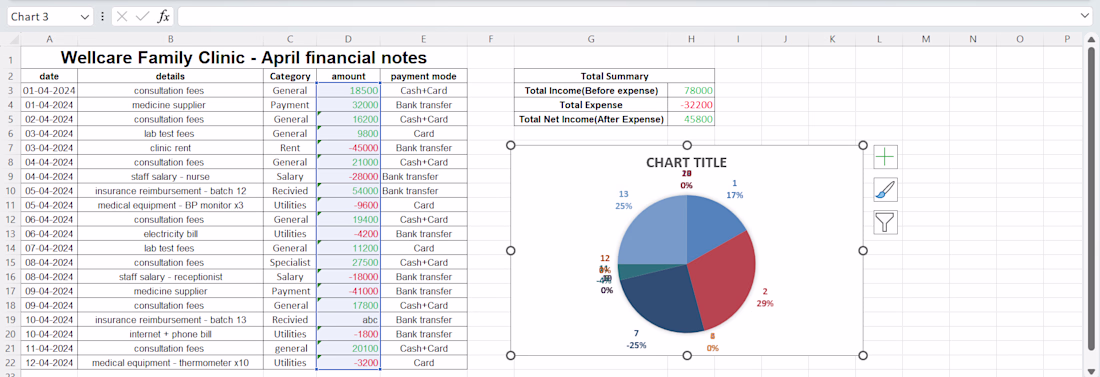Click the formula bar Cancel X icon
This screenshot has height=377, width=1100.
(122, 16)
